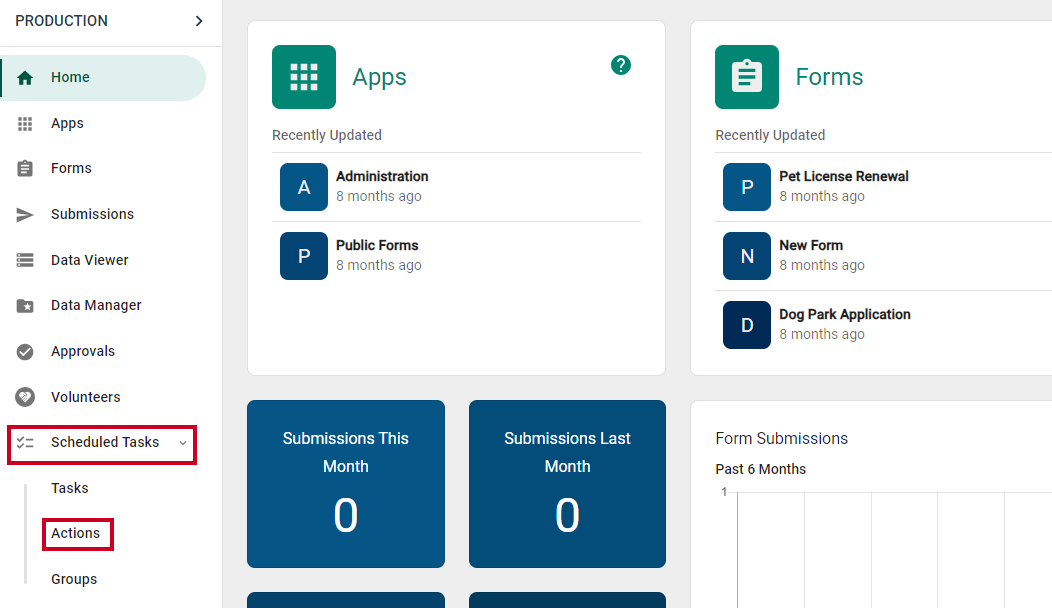This screenshot has height=608, width=1052.
Task: Click 'Recently Updated' text in Apps card
Action: (x=327, y=135)
